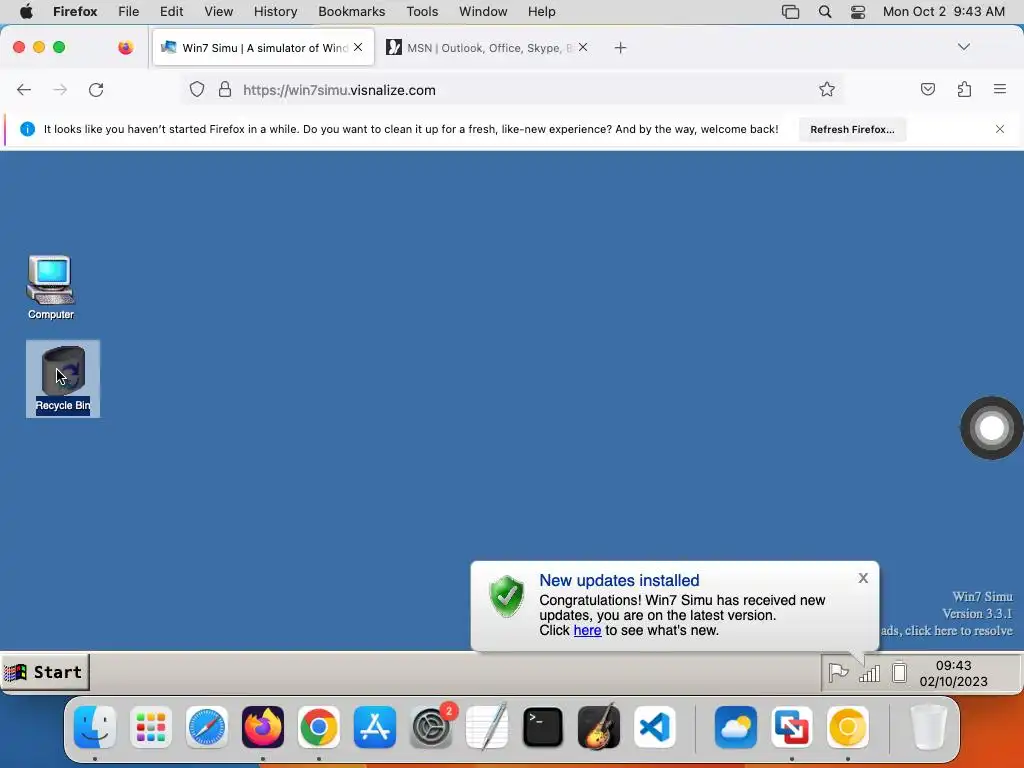Image resolution: width=1024 pixels, height=768 pixels.
Task: Follow the 'here' link in update notification
Action: [587, 630]
